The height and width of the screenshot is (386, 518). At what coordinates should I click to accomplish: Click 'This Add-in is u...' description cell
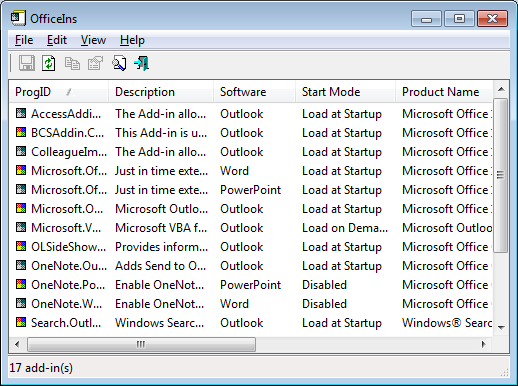coord(161,133)
